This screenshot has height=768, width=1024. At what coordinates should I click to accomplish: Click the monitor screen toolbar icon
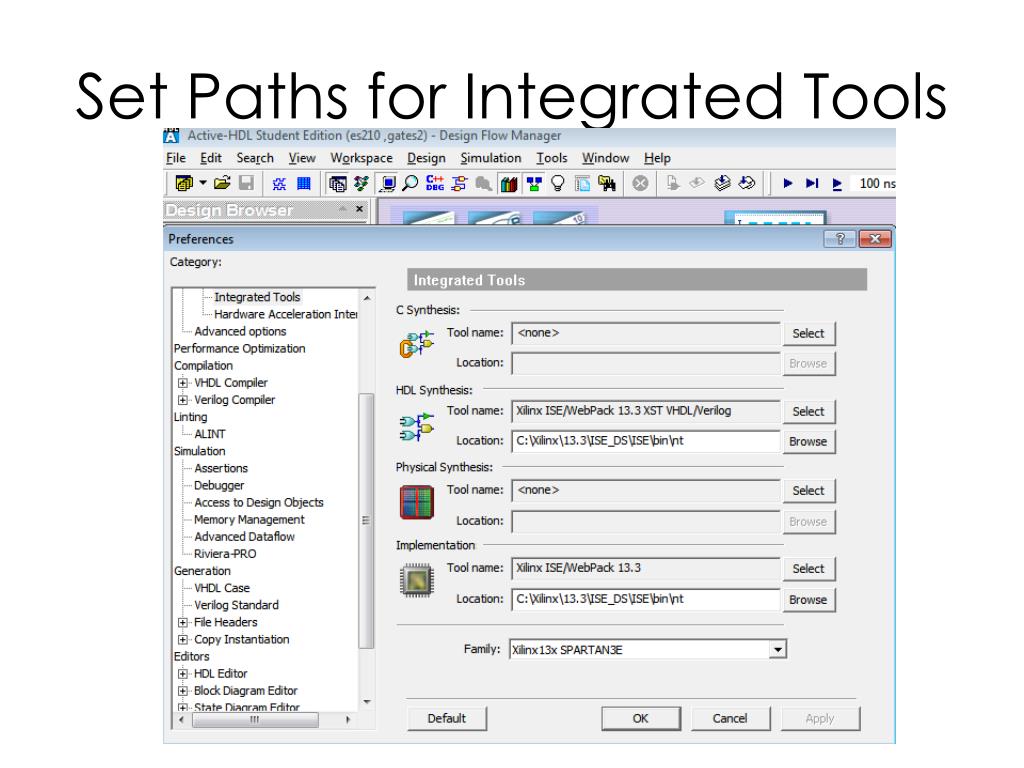click(387, 184)
